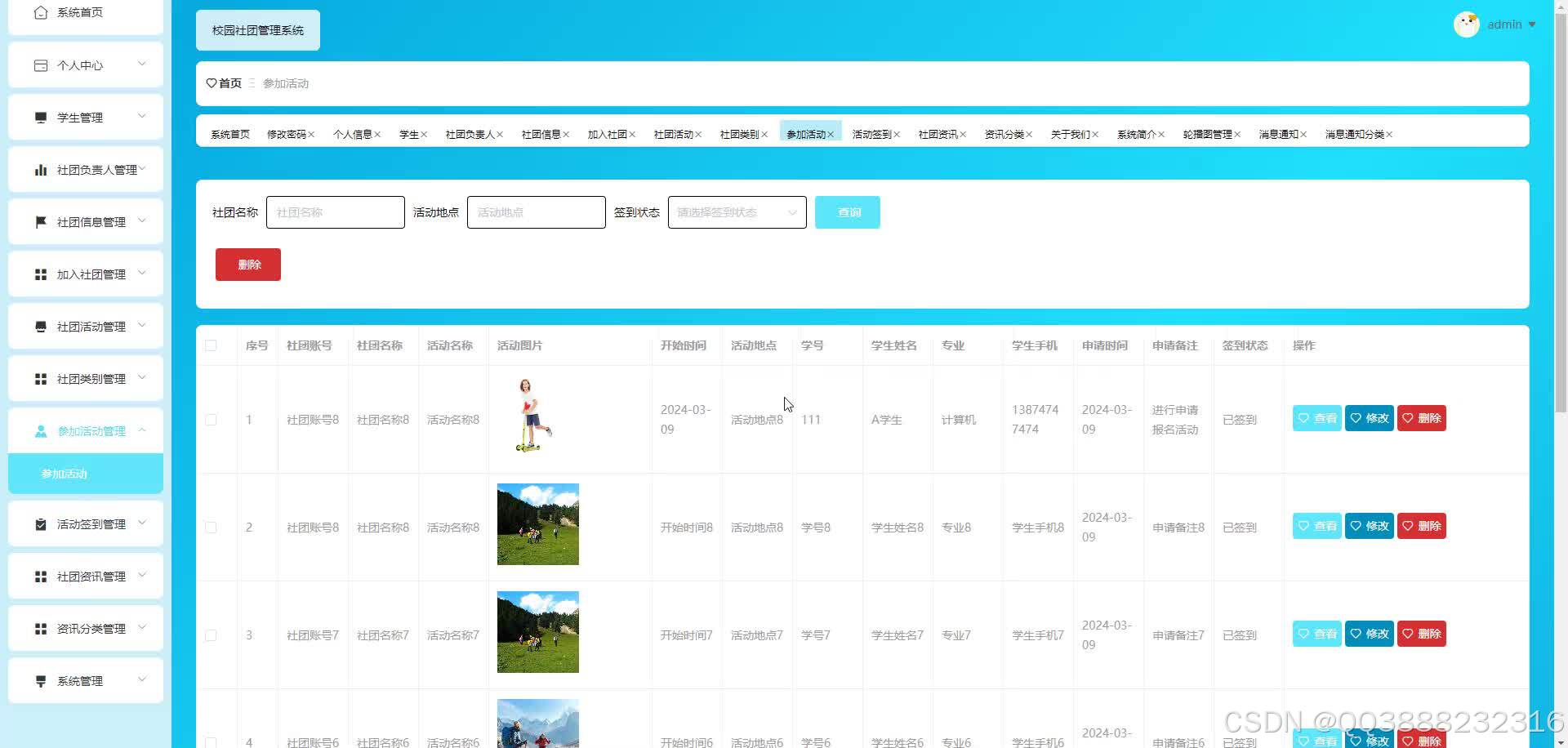Screen dimensions: 1568x748
Task: Expand 个人中心 sidebar menu
Action: [142, 64]
